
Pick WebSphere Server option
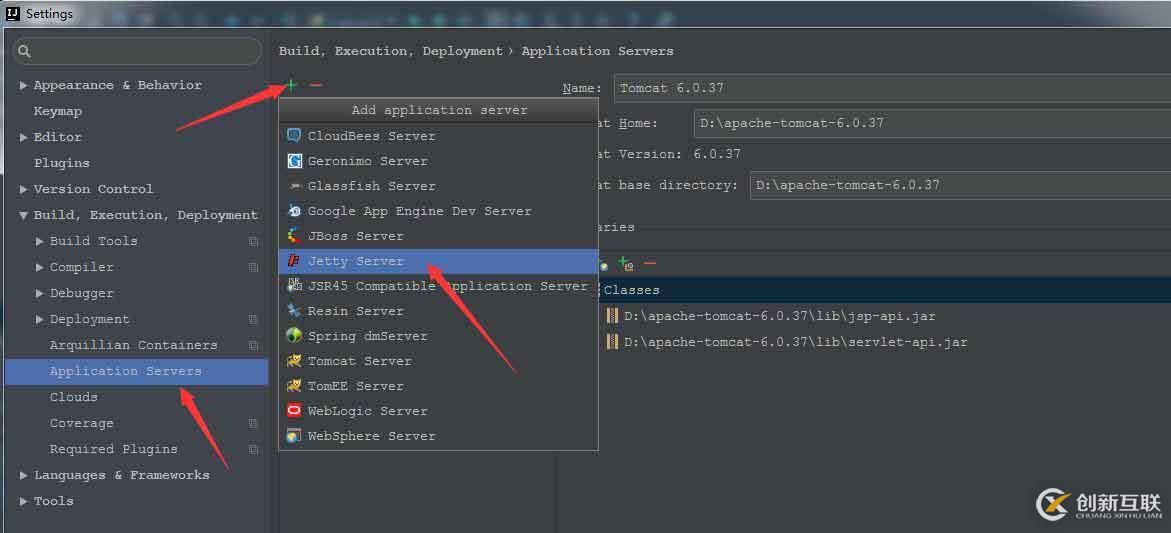[x=438, y=436]
